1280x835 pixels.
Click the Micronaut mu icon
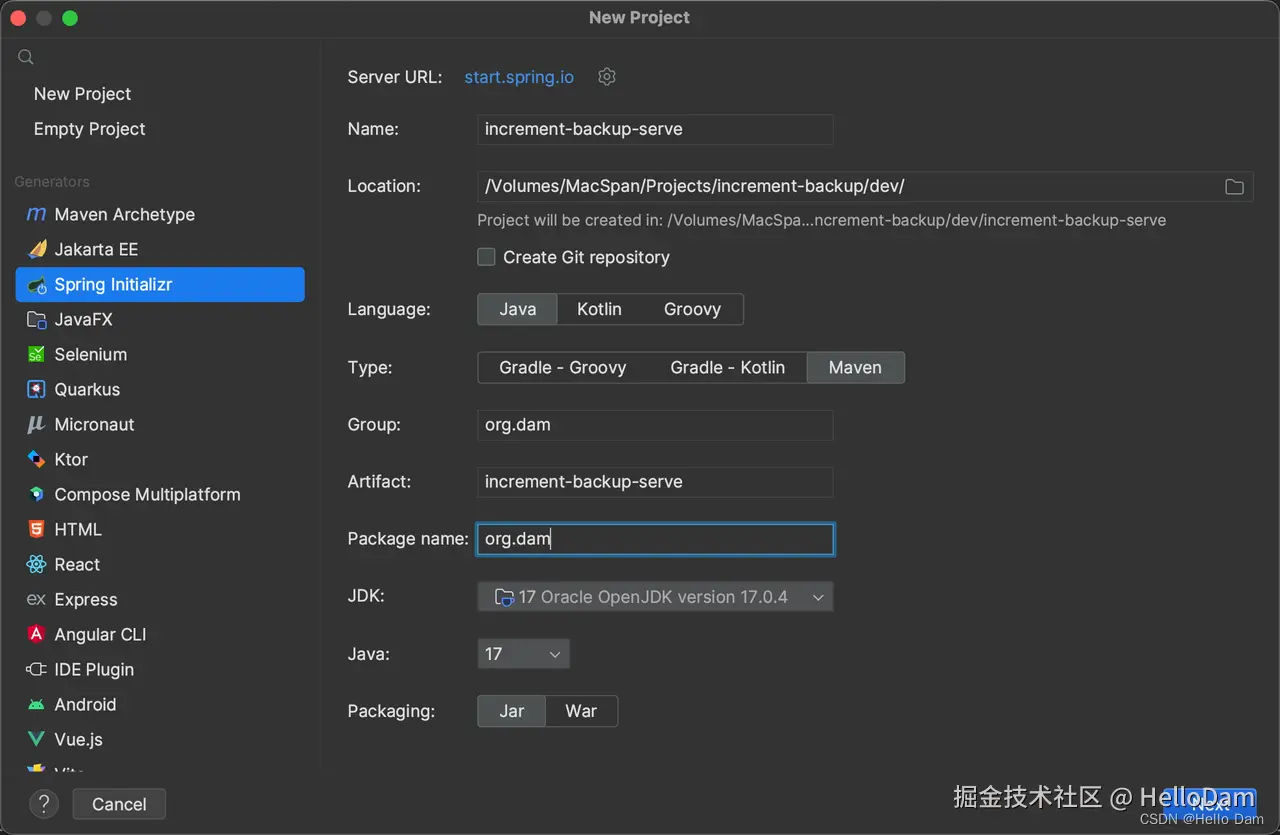(x=36, y=424)
